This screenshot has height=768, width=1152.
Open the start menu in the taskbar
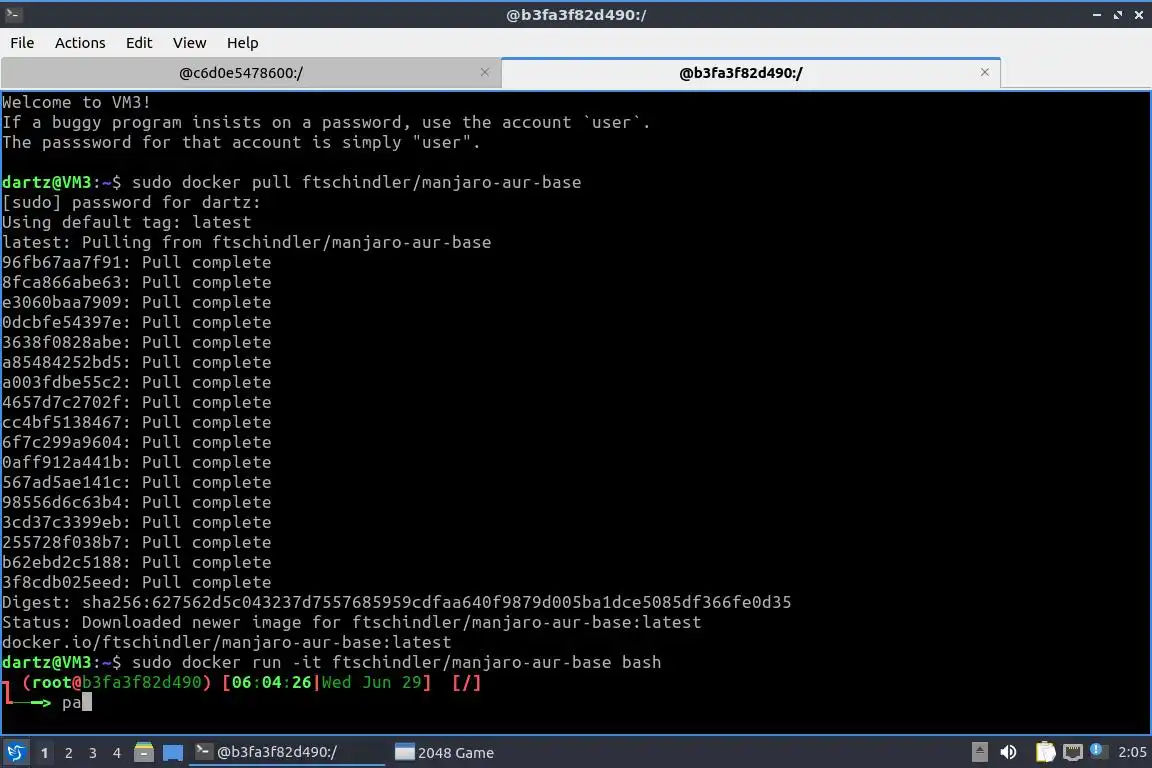coord(15,753)
